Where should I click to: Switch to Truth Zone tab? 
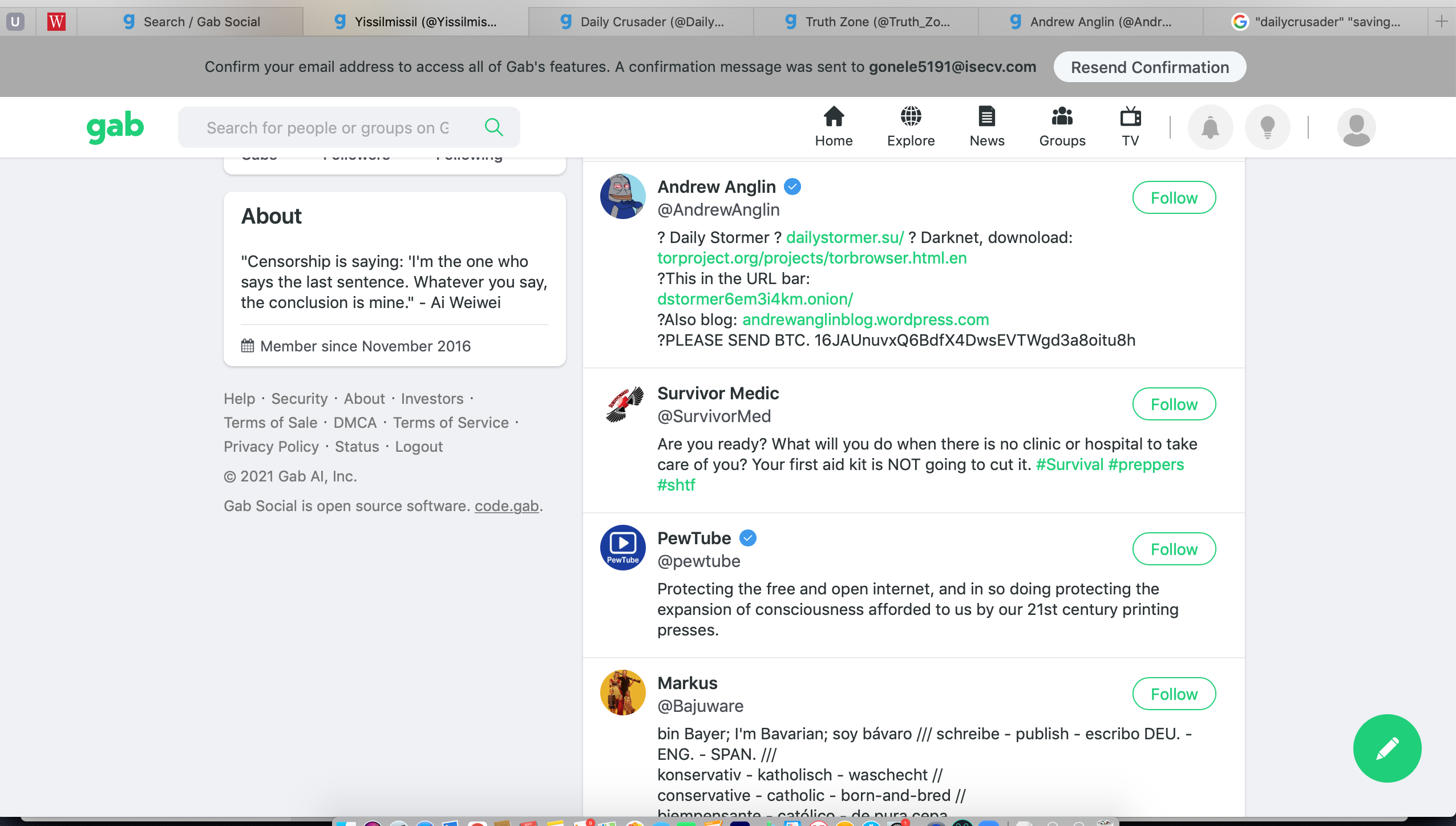(x=866, y=22)
